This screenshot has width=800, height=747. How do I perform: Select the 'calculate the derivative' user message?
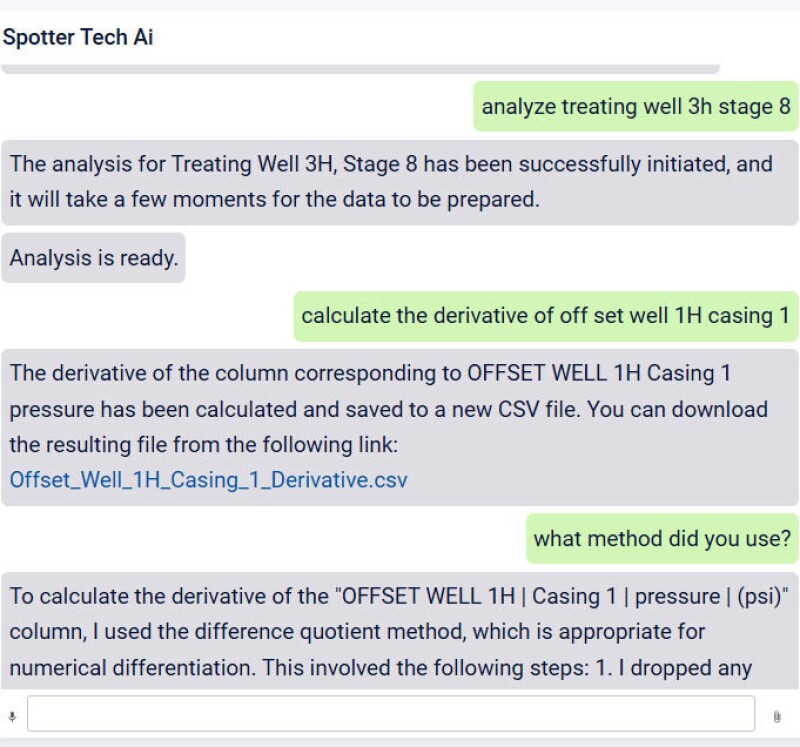click(545, 315)
